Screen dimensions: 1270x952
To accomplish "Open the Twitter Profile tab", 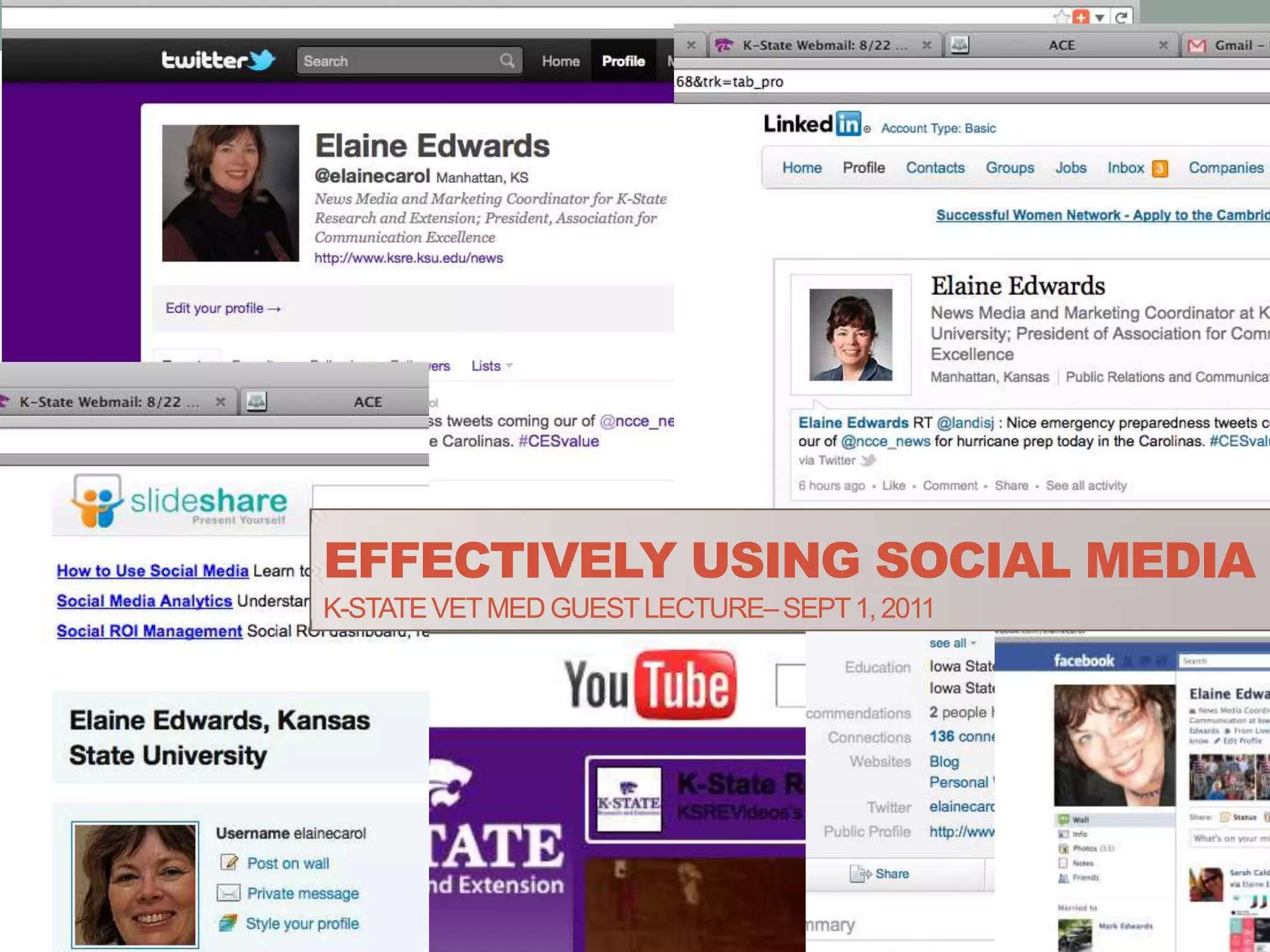I will [x=623, y=61].
